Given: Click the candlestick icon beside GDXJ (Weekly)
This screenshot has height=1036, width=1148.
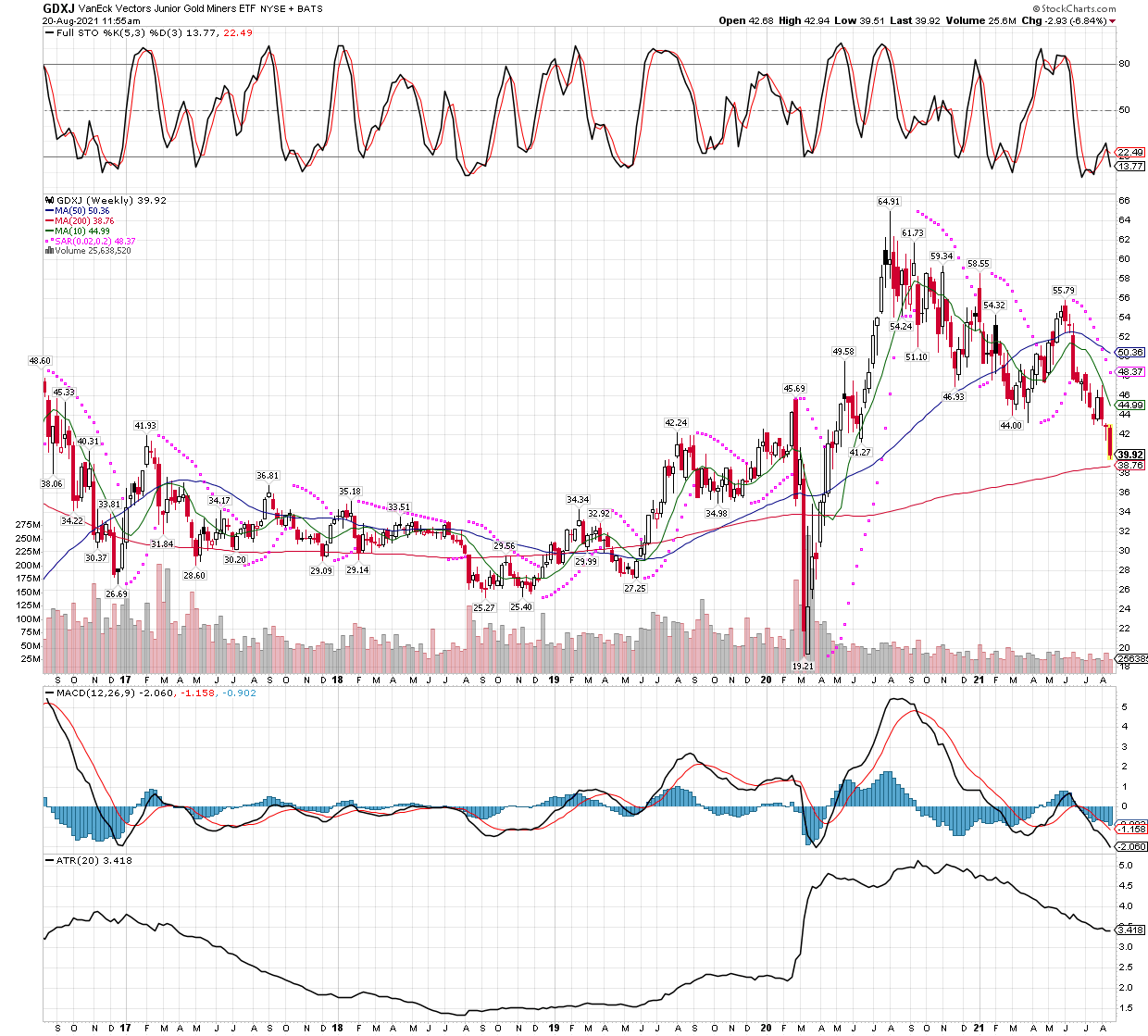Looking at the screenshot, I should coord(49,200).
